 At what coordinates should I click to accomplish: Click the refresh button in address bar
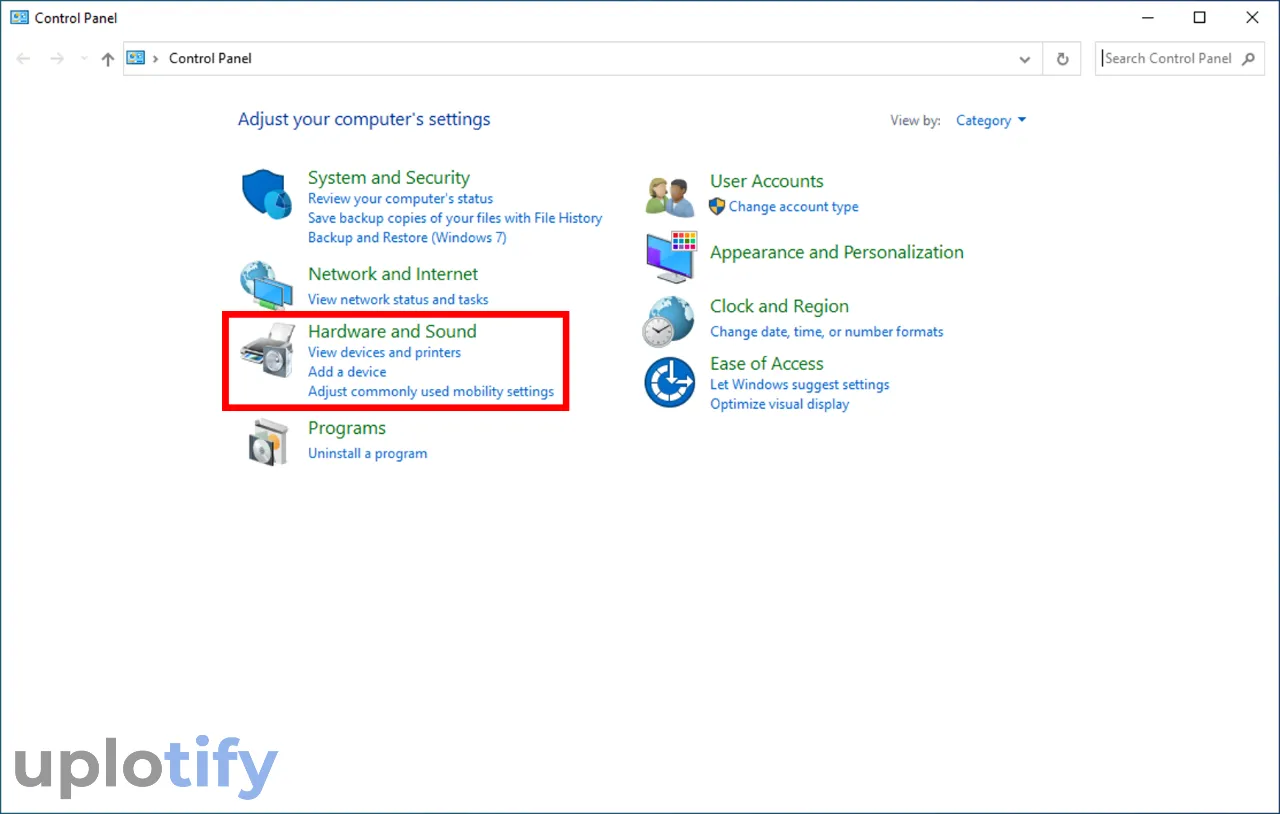click(1062, 59)
